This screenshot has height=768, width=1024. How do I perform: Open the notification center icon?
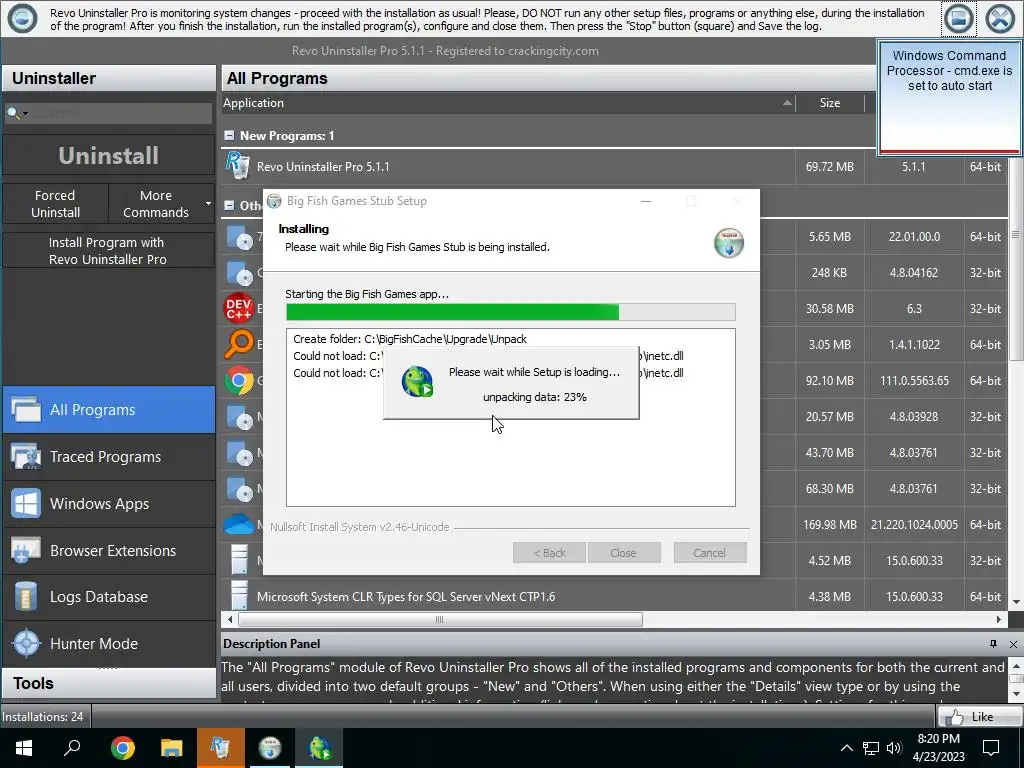(991, 748)
